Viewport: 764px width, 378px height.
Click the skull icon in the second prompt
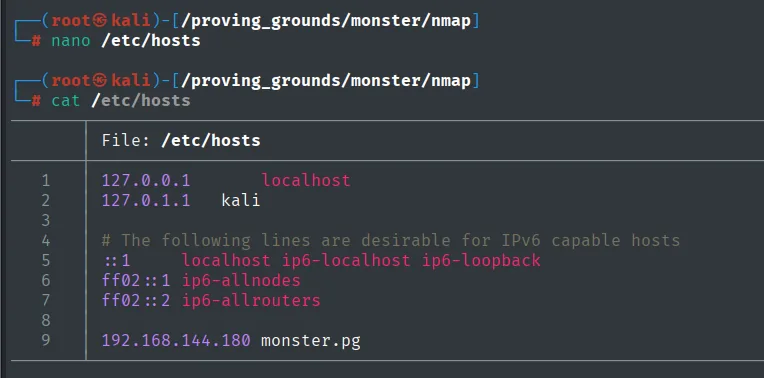coord(100,80)
